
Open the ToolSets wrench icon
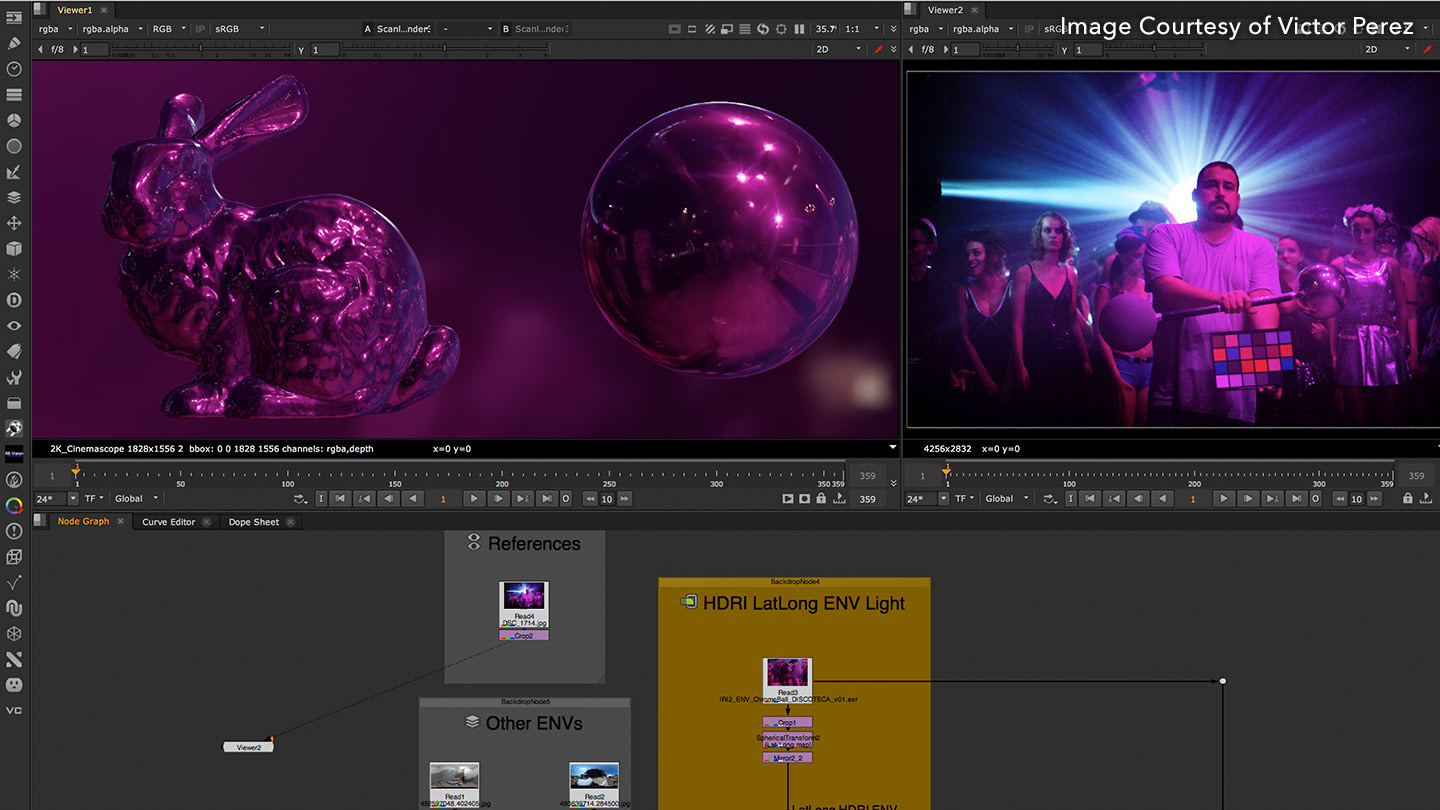(14, 377)
